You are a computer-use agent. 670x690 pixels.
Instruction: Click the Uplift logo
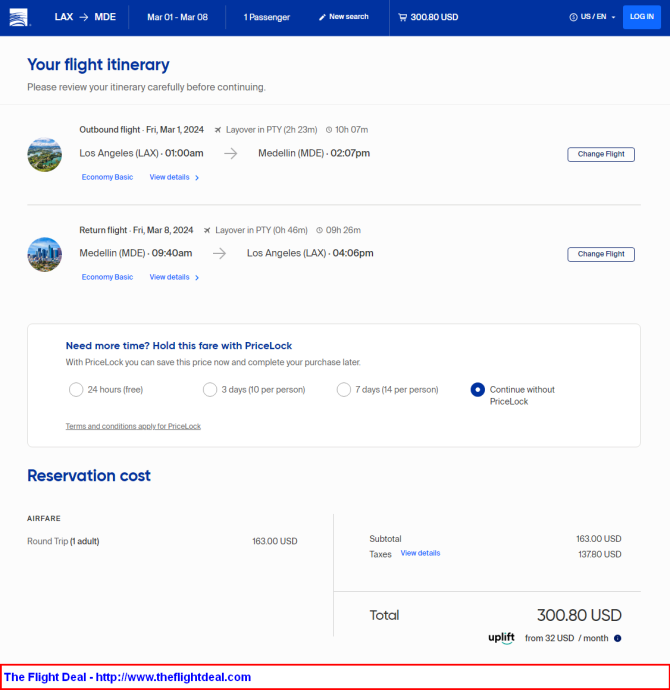click(501, 638)
